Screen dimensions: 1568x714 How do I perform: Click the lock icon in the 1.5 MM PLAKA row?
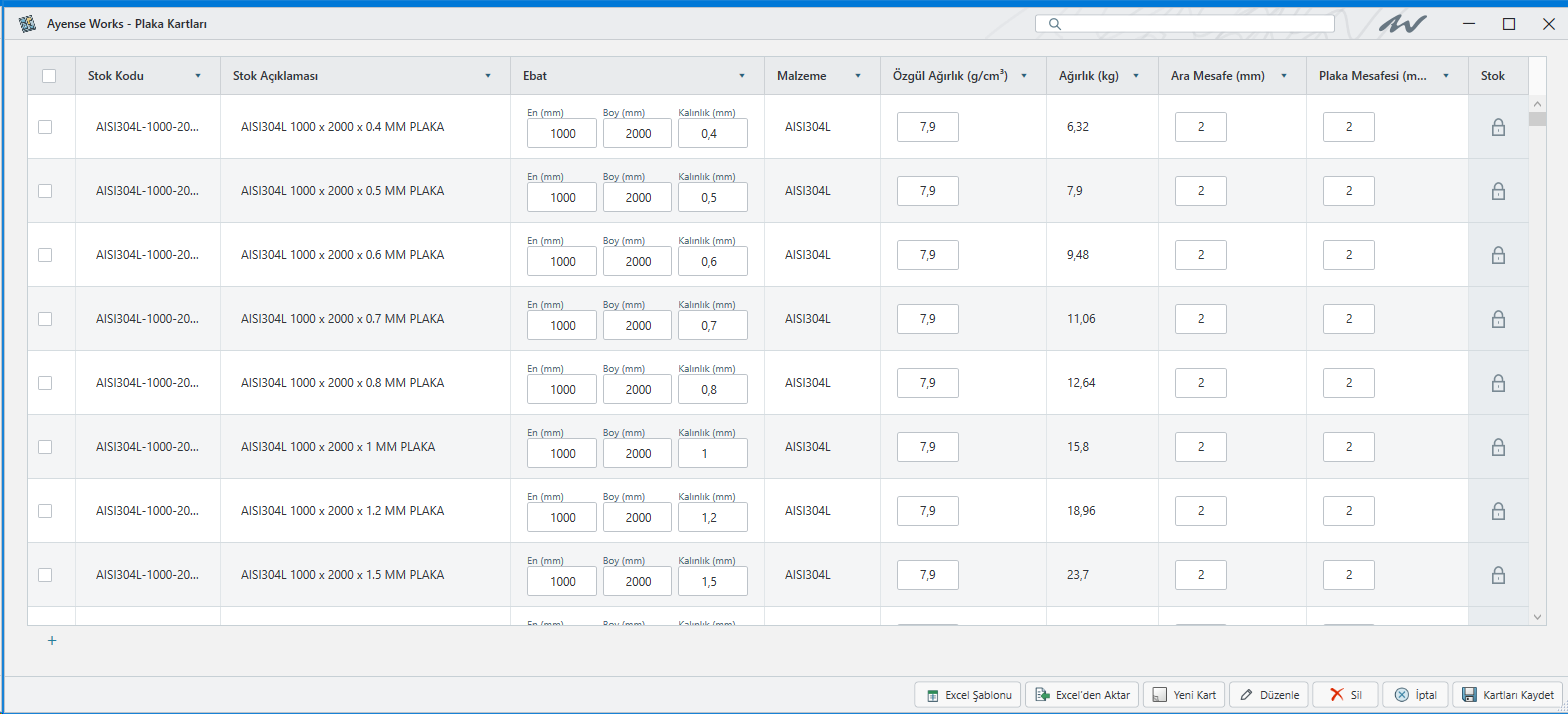[1498, 575]
